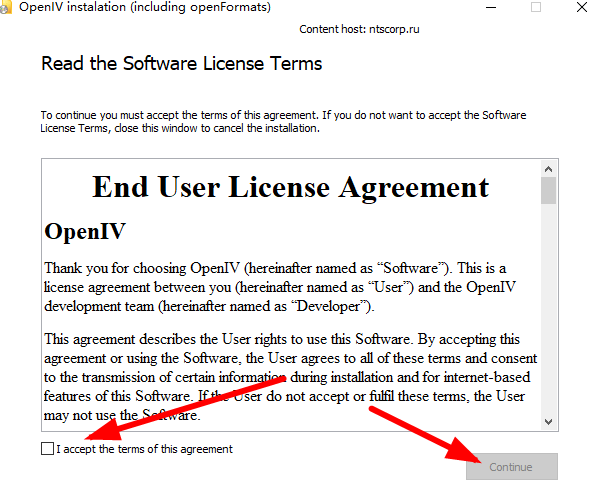Image resolution: width=593 pixels, height=488 pixels.
Task: Click 'Read the Software License Terms' heading
Action: pos(182,63)
